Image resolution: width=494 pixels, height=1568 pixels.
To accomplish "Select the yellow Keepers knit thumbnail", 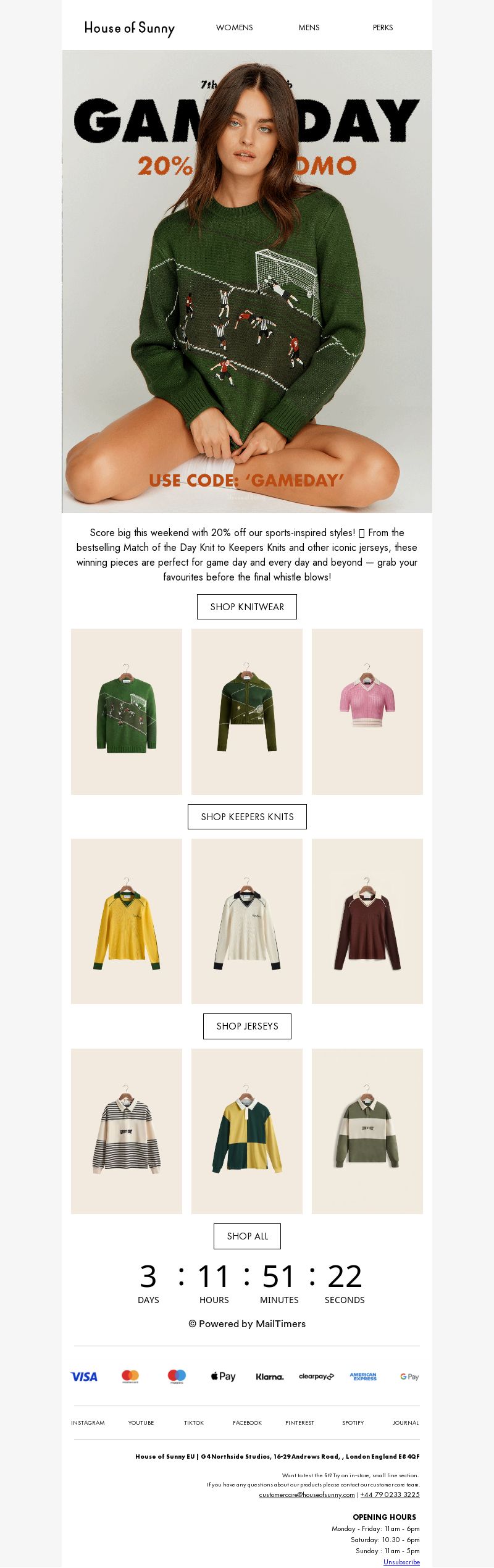I will coord(127,921).
